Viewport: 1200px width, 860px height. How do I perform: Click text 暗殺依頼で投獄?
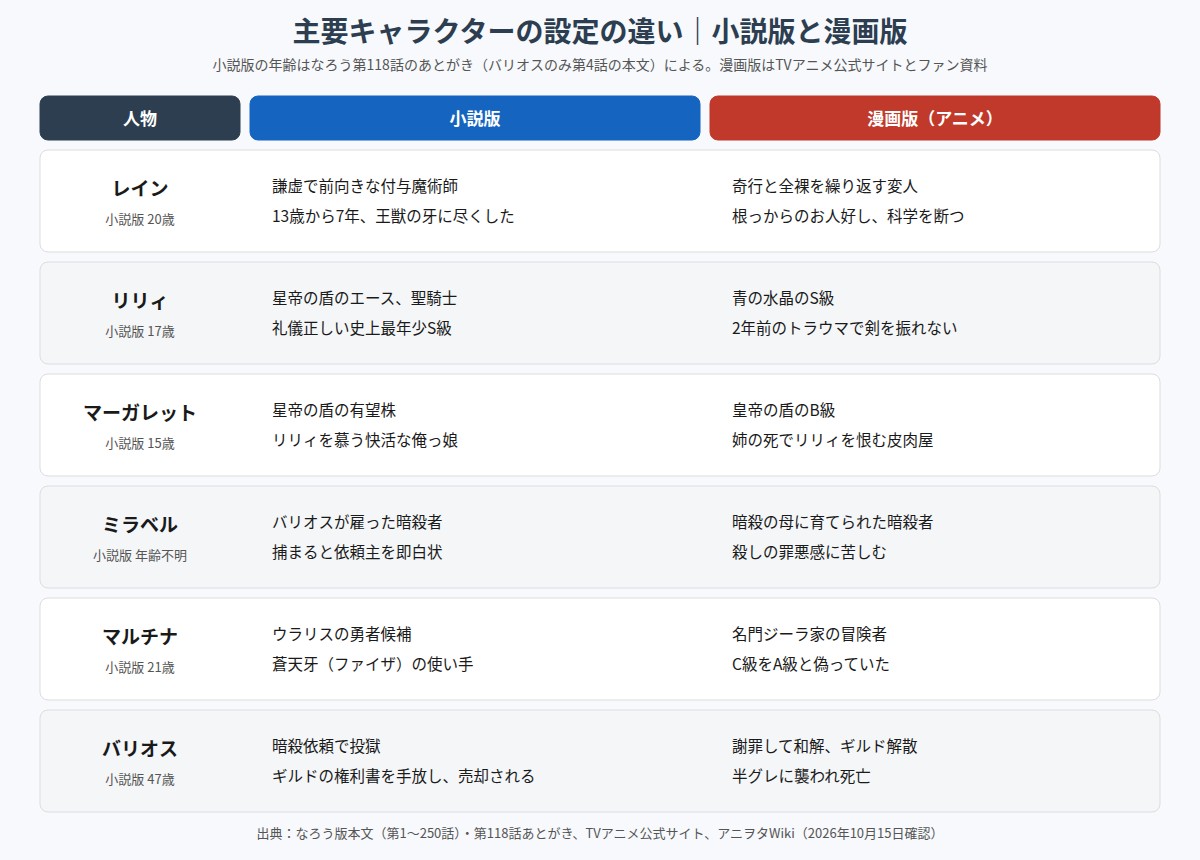326,746
